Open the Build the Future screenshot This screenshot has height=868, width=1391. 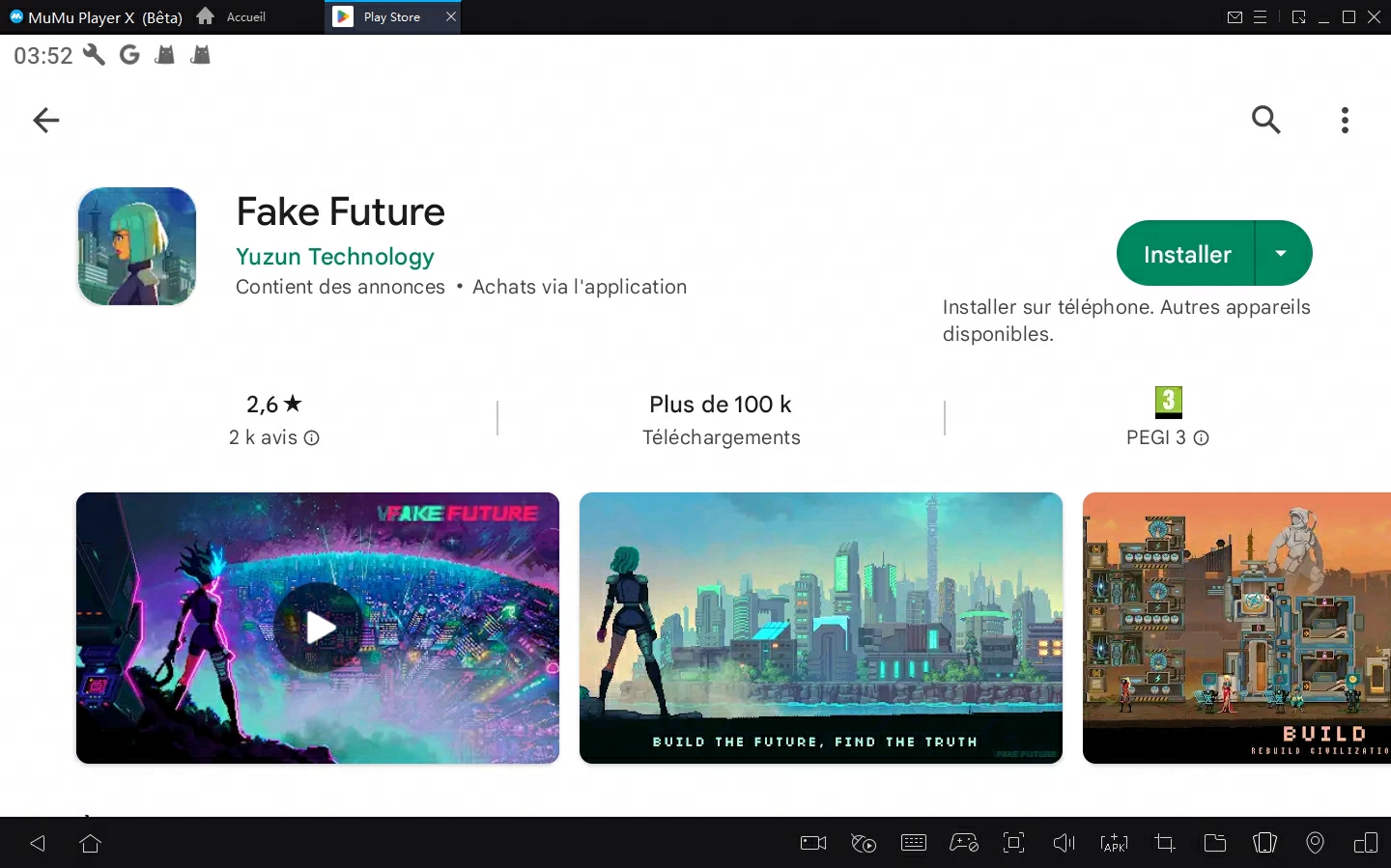coord(821,628)
